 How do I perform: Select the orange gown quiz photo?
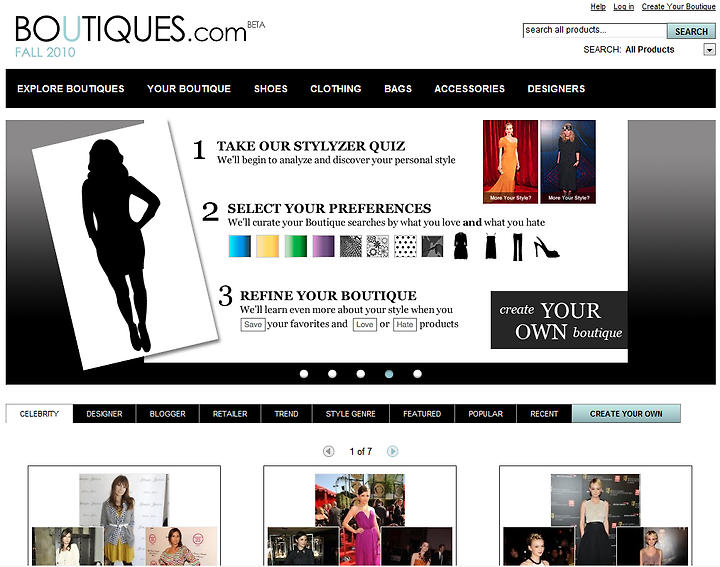(x=510, y=162)
